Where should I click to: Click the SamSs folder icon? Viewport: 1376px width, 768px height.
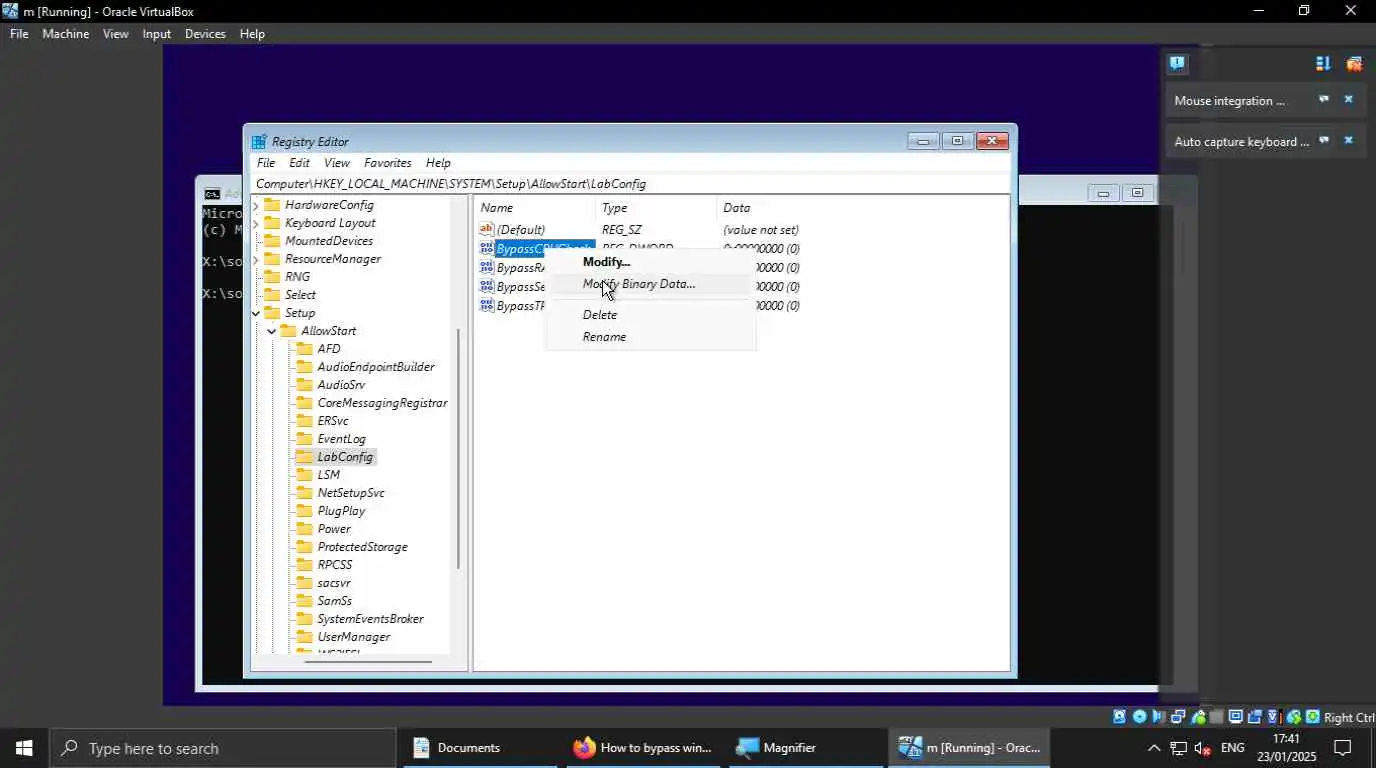click(304, 601)
